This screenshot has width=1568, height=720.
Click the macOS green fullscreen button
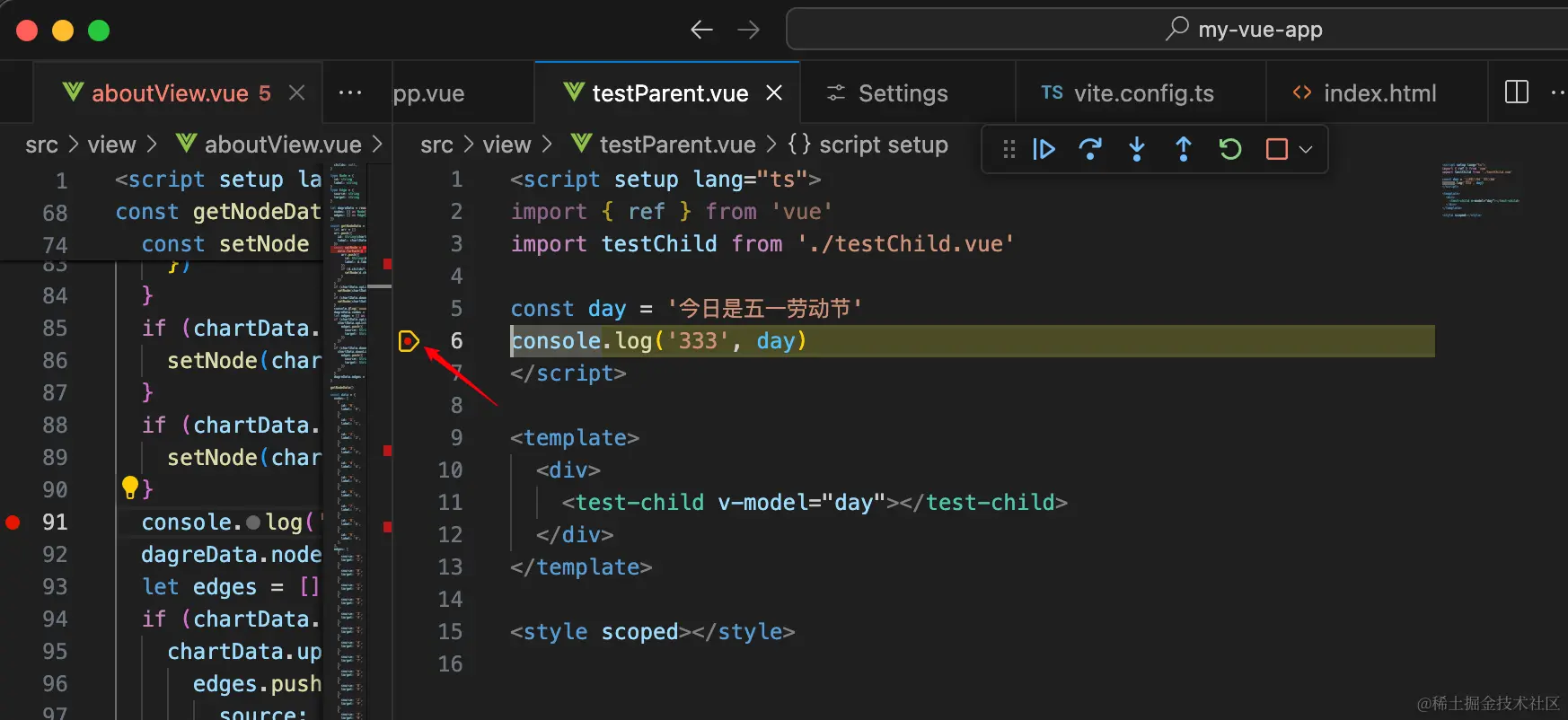click(99, 31)
